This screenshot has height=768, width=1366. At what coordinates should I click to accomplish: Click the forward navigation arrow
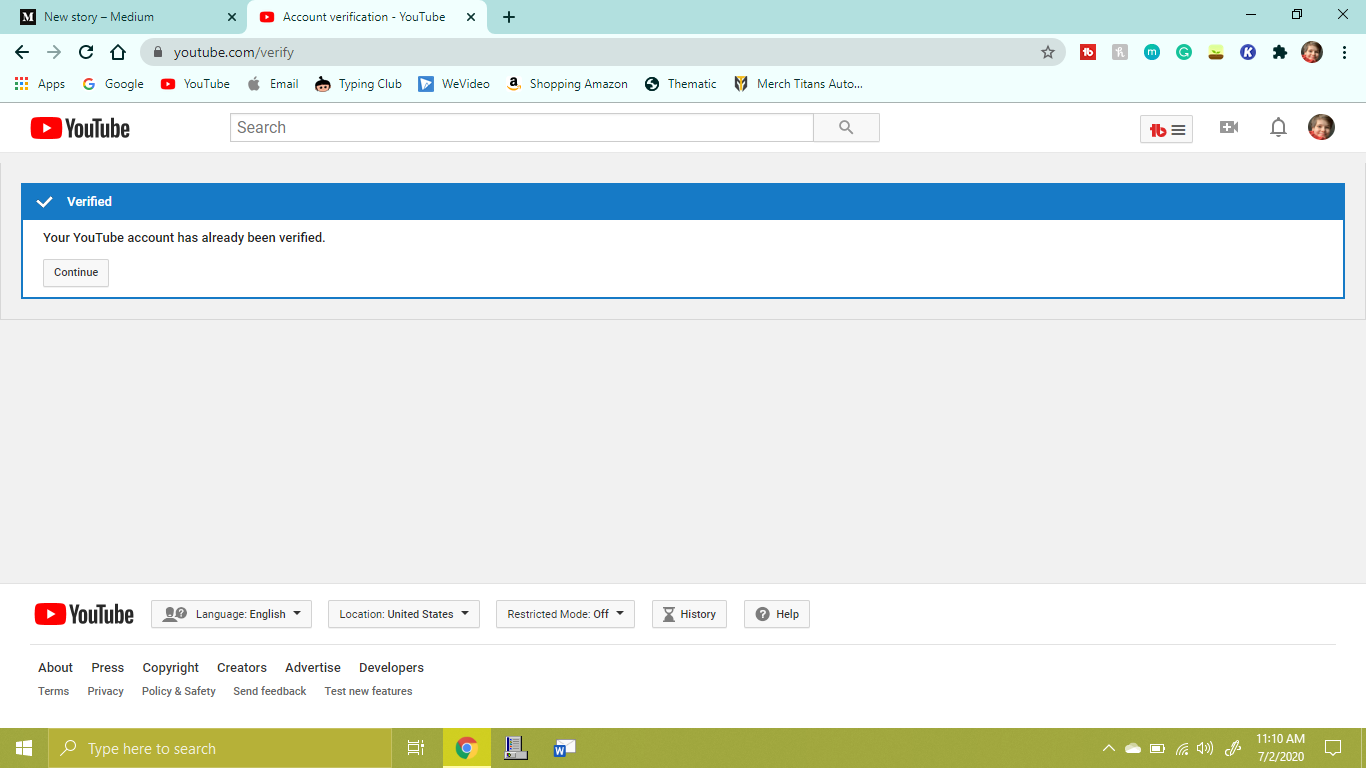click(54, 52)
